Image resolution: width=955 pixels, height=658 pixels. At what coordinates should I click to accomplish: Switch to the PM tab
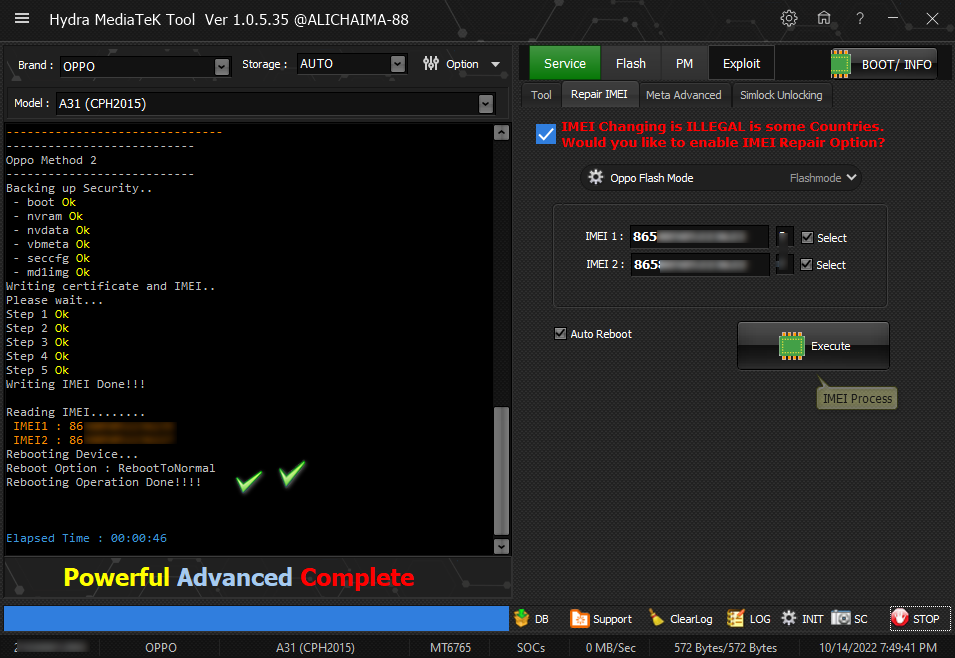tap(684, 63)
